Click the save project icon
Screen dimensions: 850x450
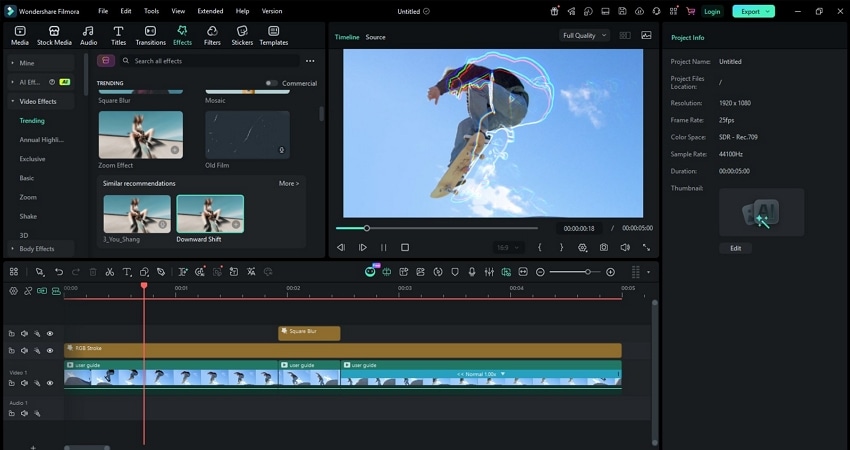pos(622,11)
